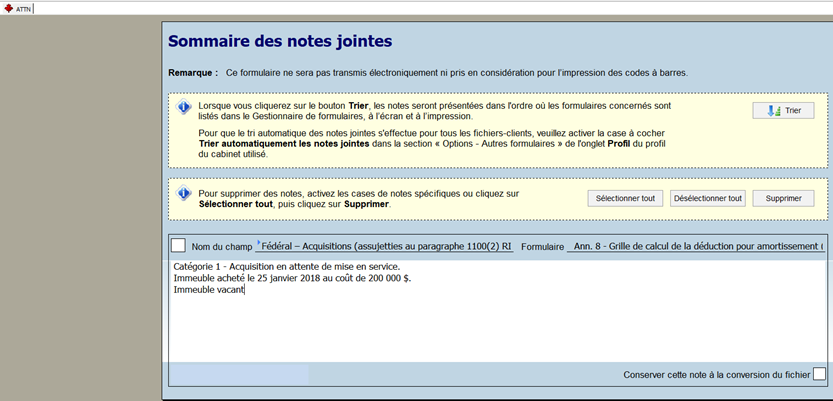Select the ATTN label in the top bar
Image resolution: width=833 pixels, height=401 pixels.
pyautogui.click(x=22, y=8)
